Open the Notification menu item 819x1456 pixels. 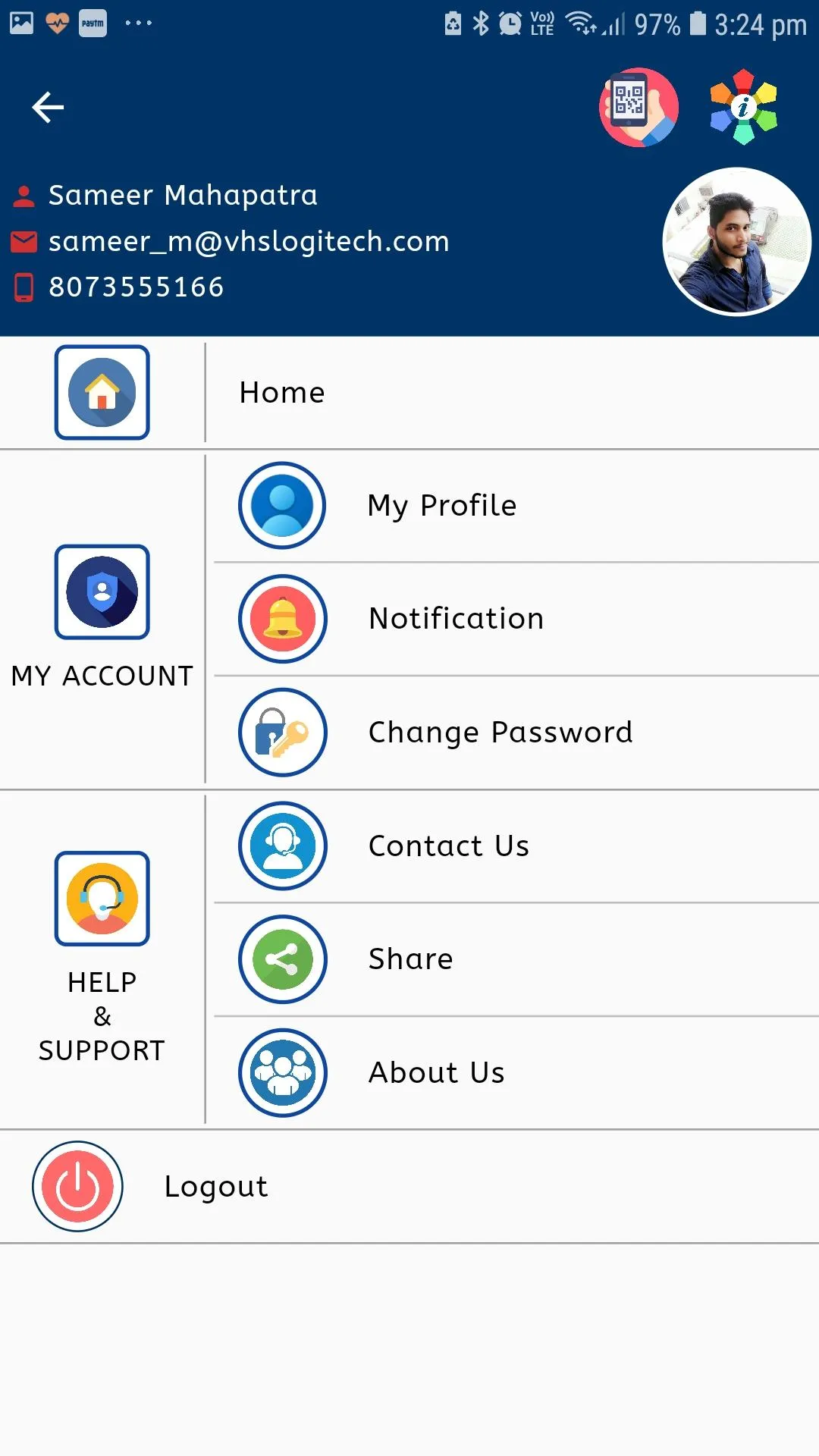click(456, 619)
